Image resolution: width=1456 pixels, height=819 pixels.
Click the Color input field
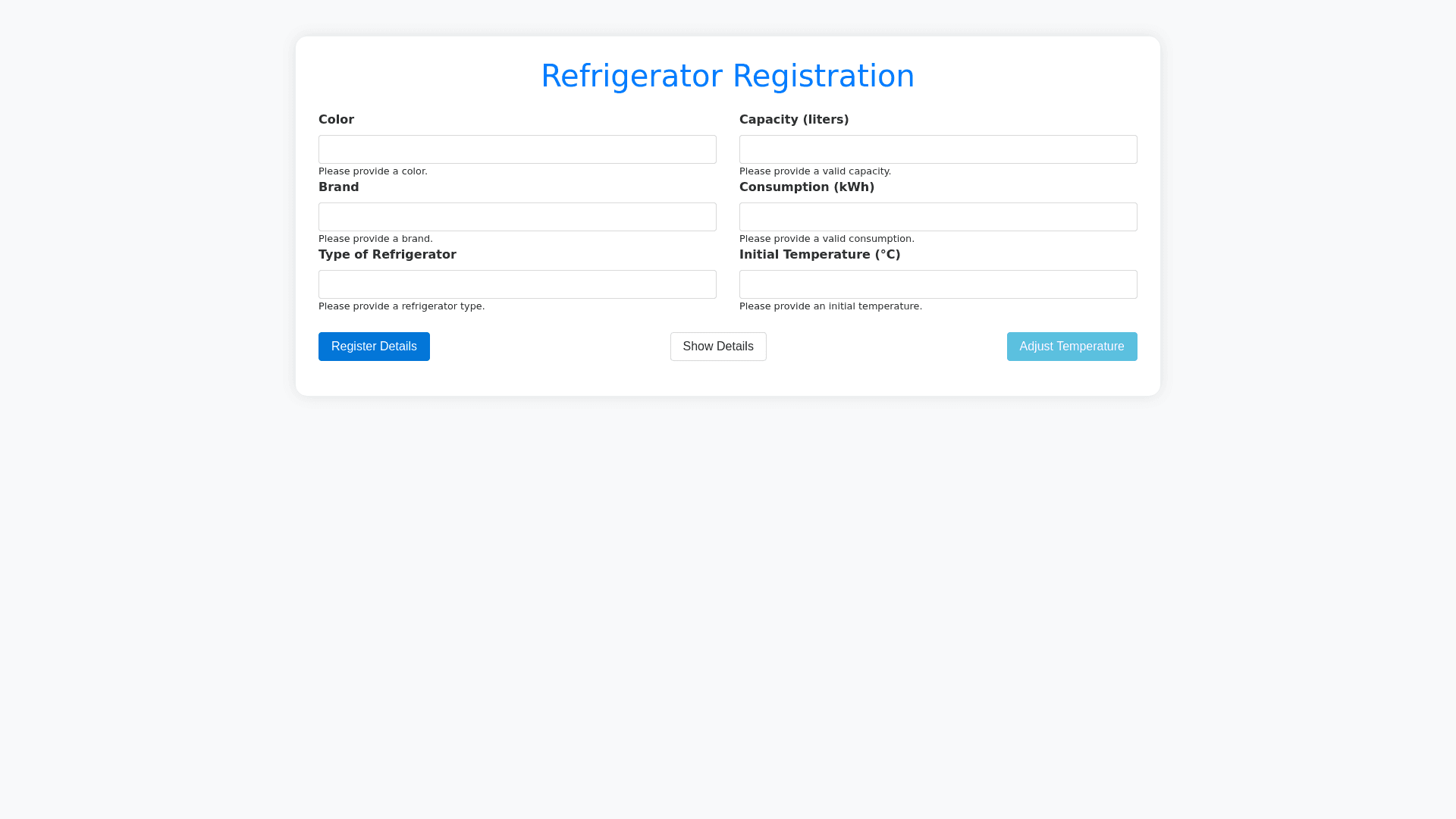tap(517, 149)
